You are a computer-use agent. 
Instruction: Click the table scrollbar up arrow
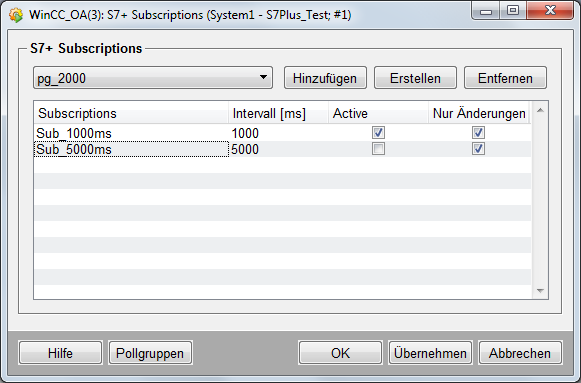click(x=540, y=110)
